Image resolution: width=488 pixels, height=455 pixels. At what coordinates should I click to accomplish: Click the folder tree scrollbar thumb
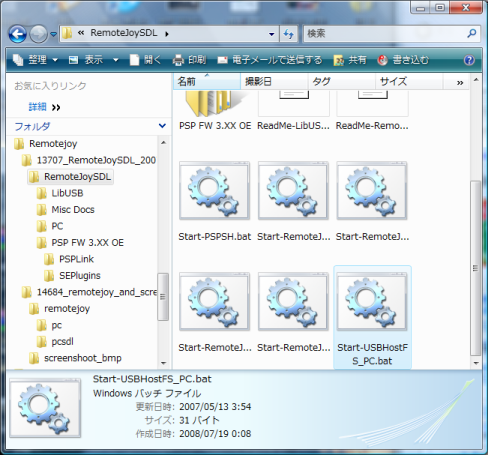(x=163, y=297)
